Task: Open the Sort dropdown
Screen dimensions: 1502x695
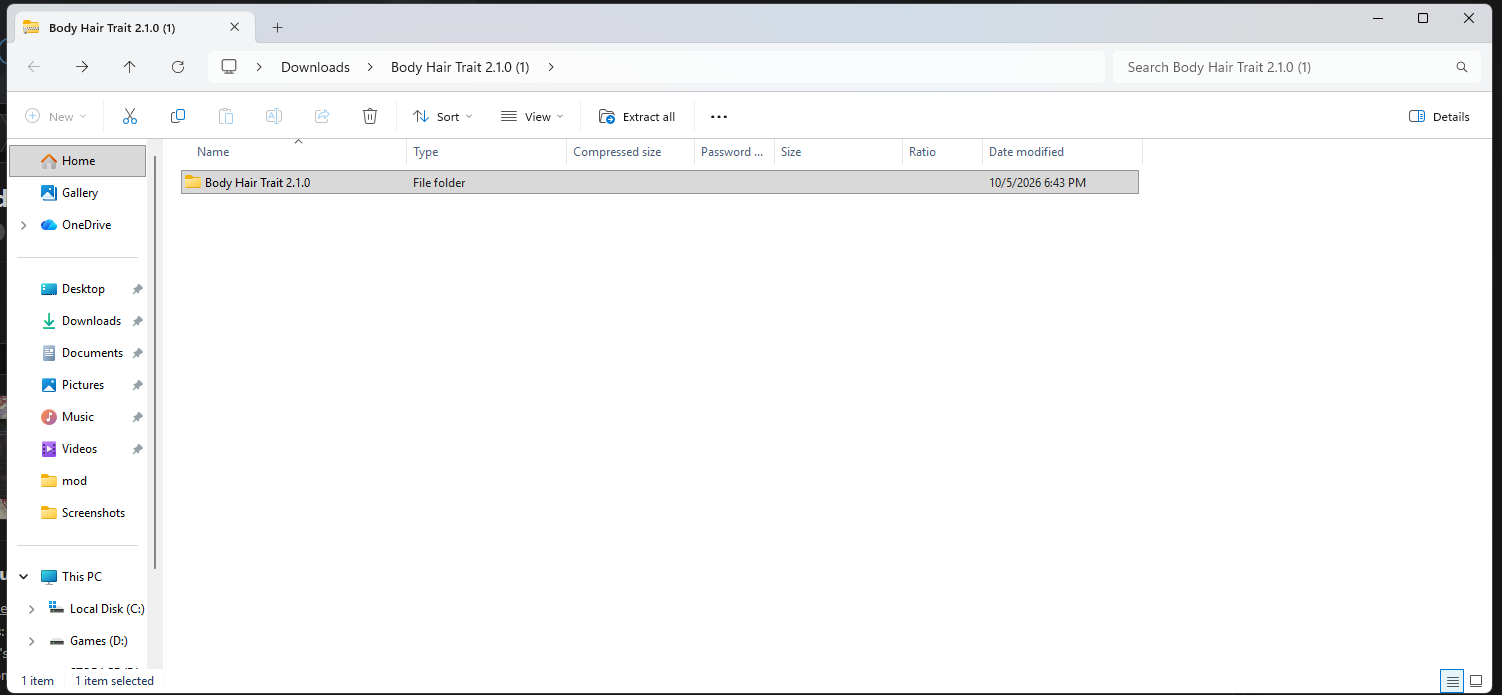Action: coord(443,117)
